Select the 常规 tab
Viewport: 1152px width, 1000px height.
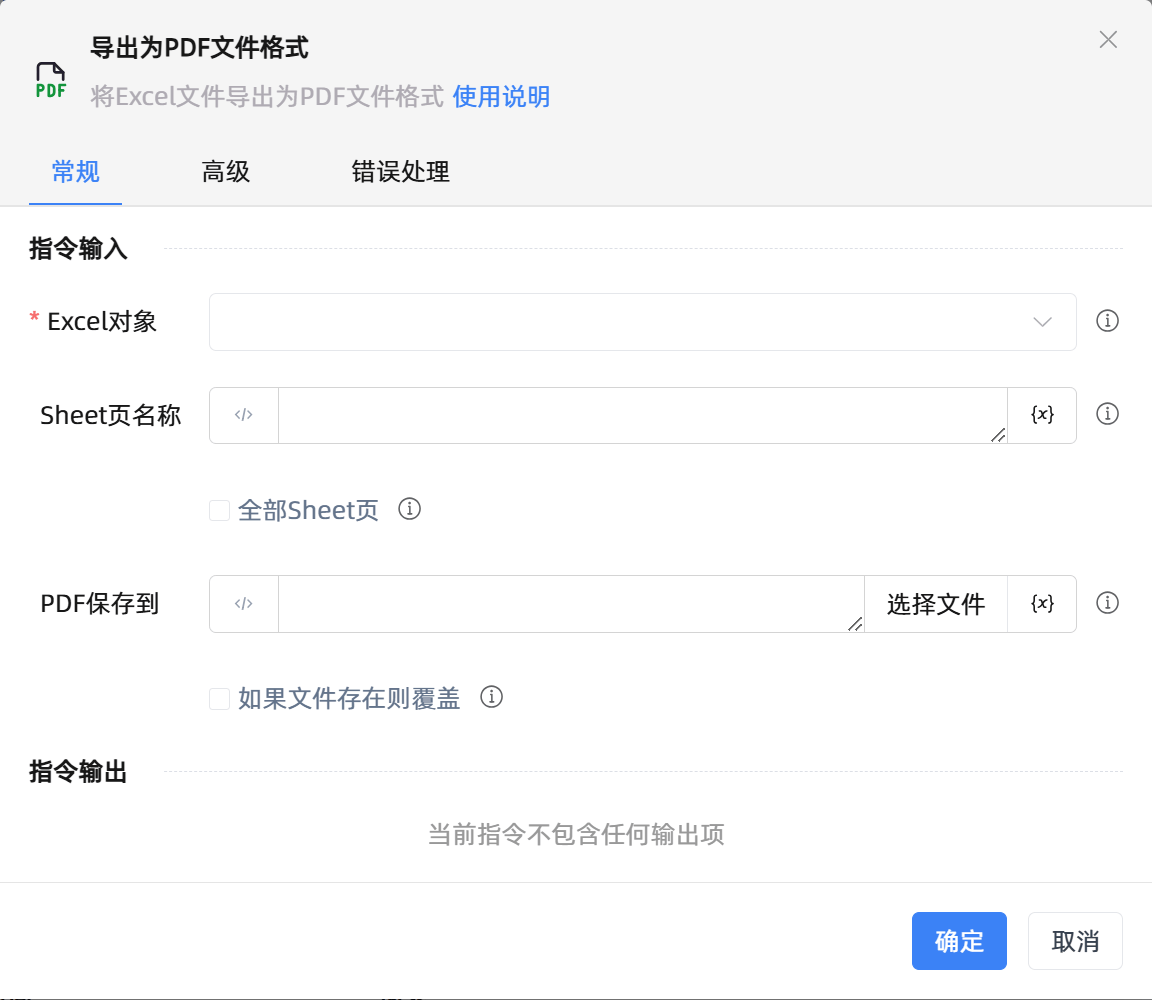coord(75,172)
